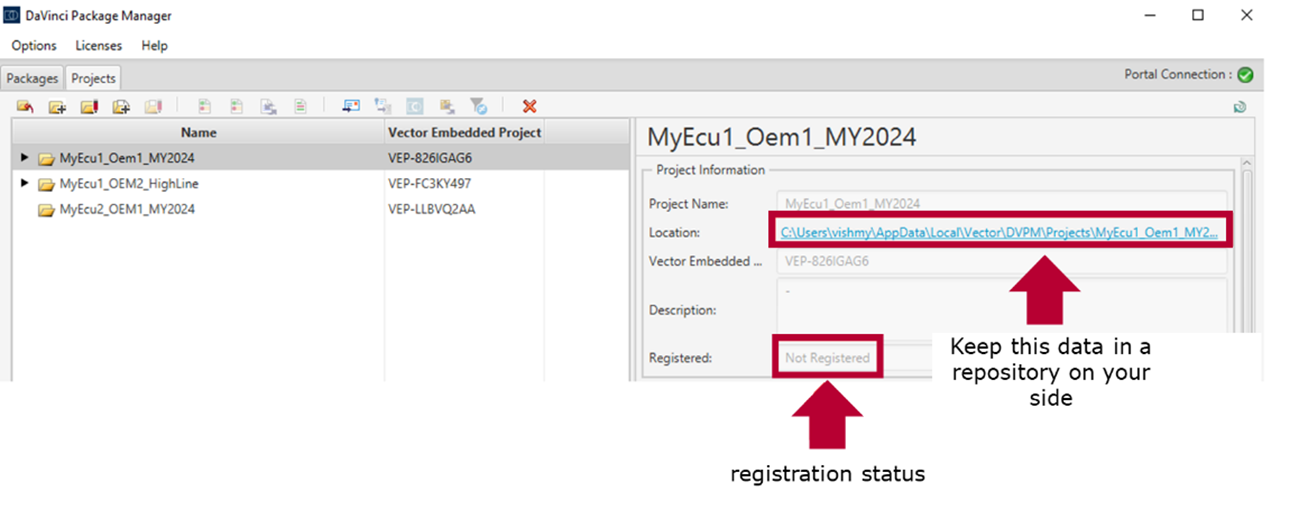Open the Help menu
This screenshot has width=1299, height=510.
[154, 46]
